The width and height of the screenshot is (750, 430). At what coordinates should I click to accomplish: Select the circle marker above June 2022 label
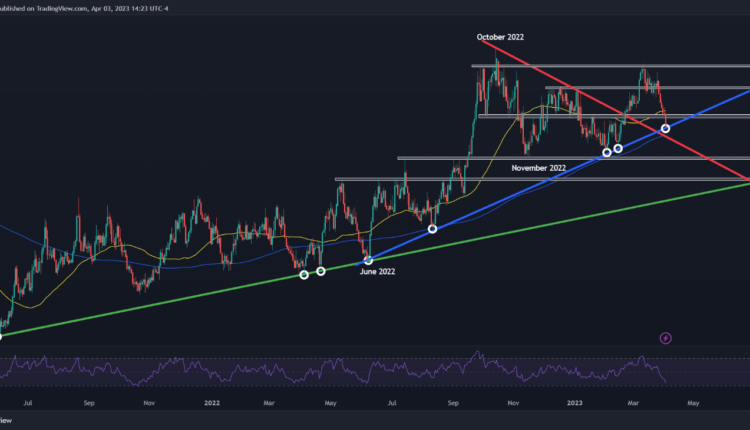tap(368, 260)
